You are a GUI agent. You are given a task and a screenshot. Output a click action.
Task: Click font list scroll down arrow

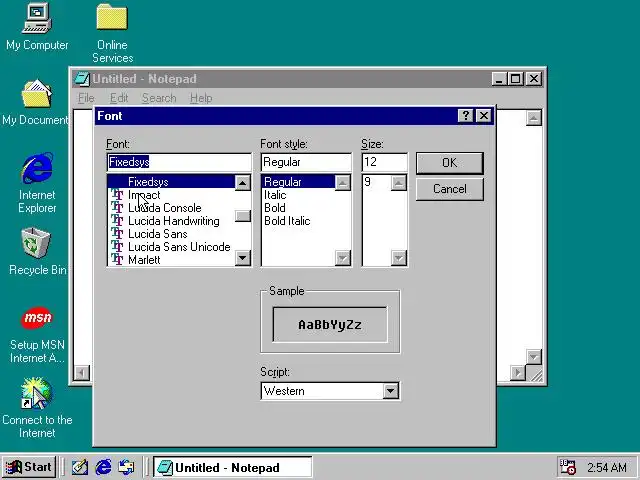(x=243, y=258)
